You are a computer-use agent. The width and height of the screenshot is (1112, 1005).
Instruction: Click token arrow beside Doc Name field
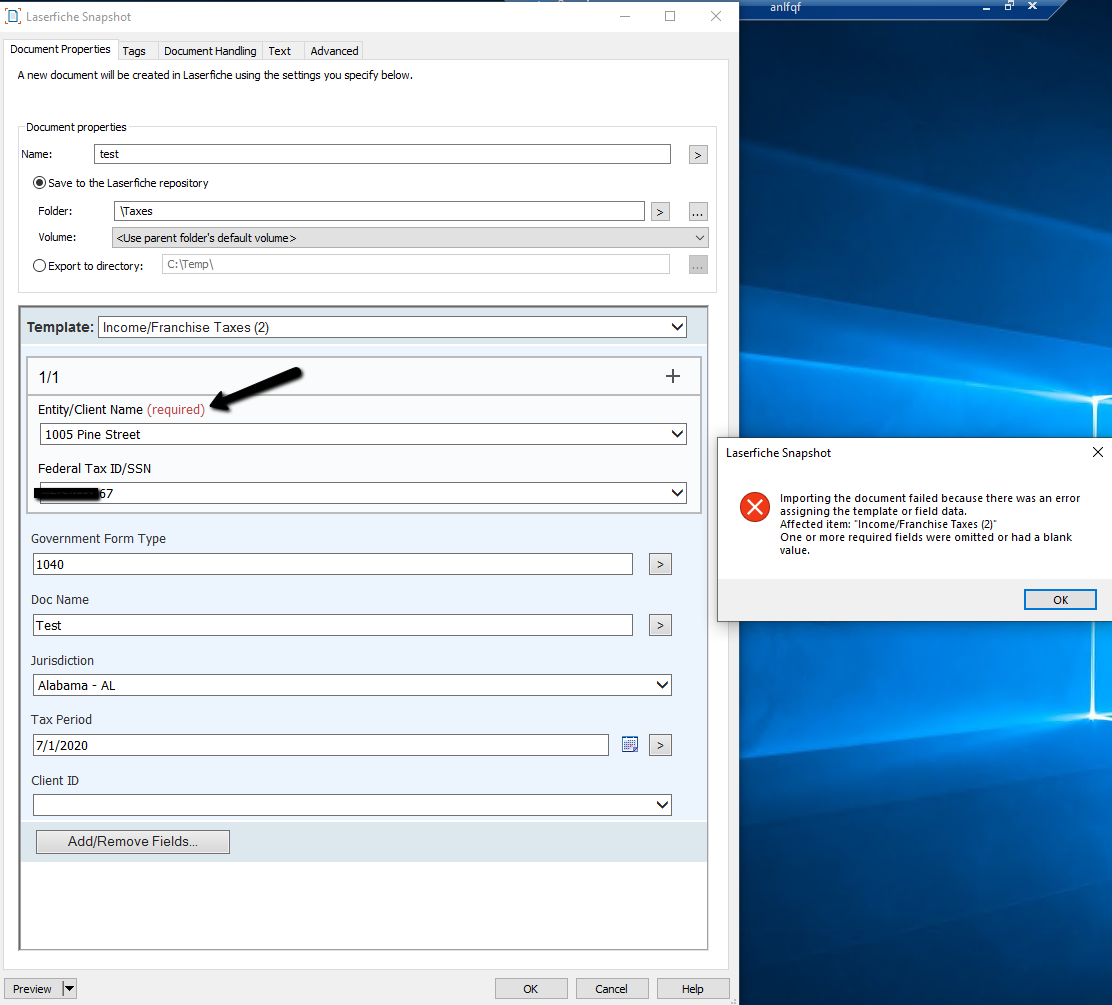tap(660, 626)
